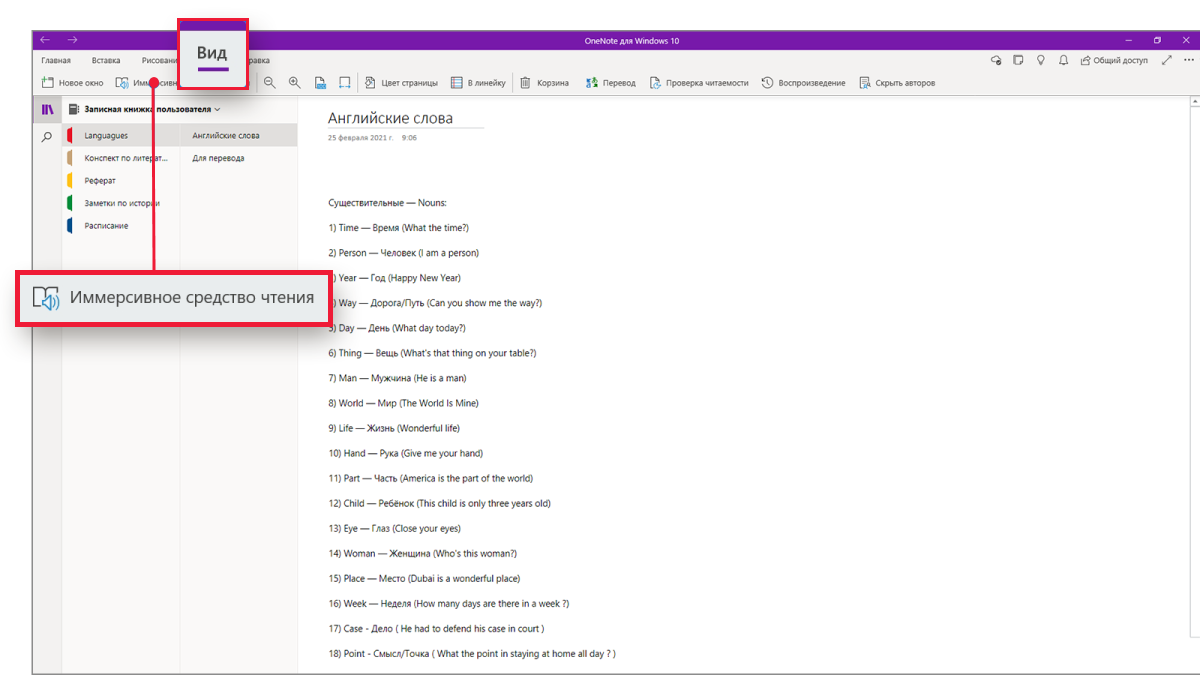The image size is (1200, 675).
Task: Click the line 13) Eye — Глаз
Action: (x=394, y=528)
